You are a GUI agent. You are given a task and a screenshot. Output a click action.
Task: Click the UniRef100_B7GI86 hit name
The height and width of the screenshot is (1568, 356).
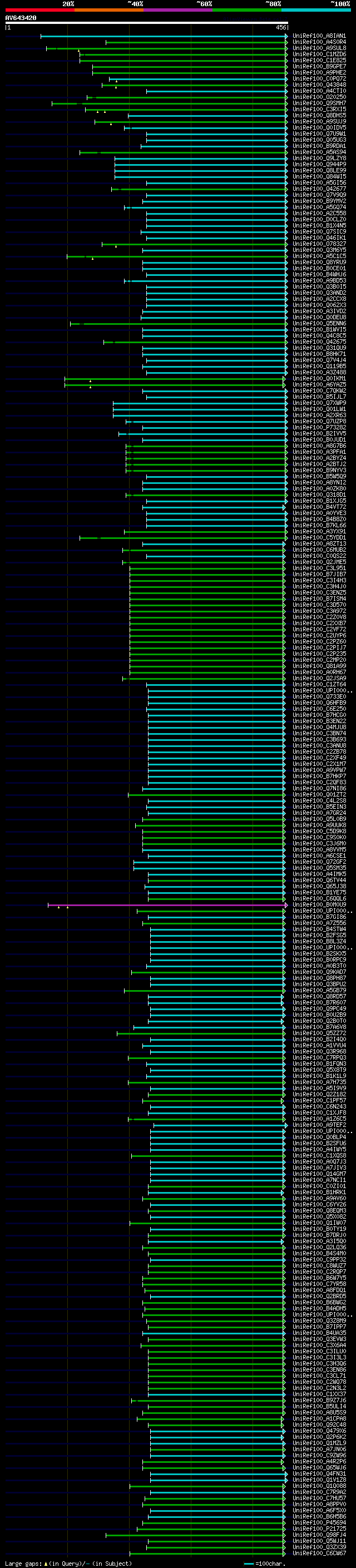(x=319, y=917)
